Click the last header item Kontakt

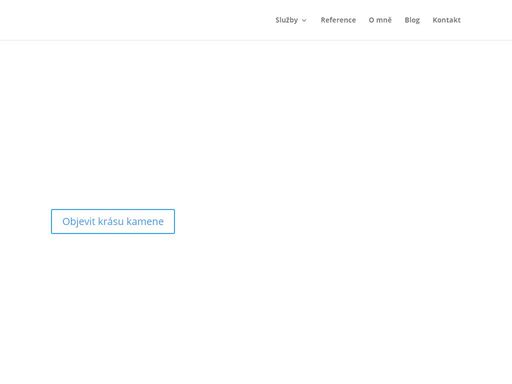pos(446,20)
